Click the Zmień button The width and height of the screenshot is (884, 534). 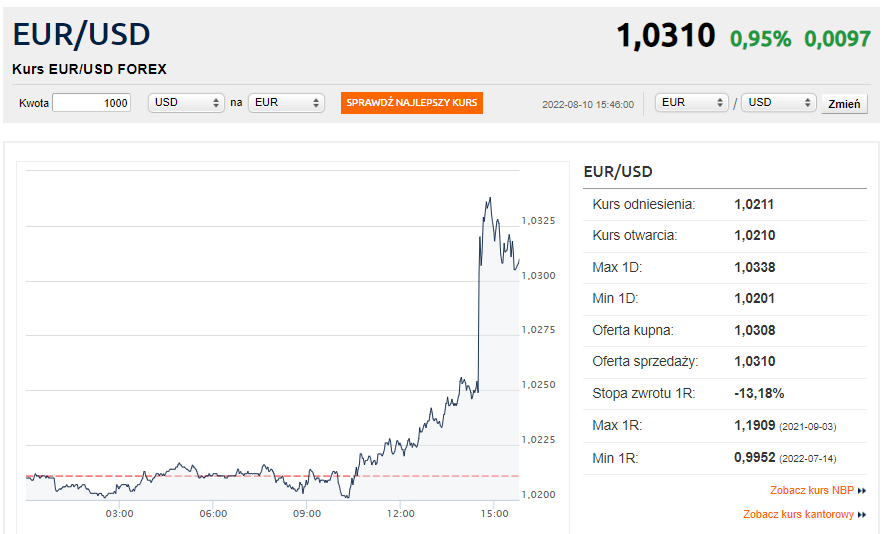click(844, 104)
